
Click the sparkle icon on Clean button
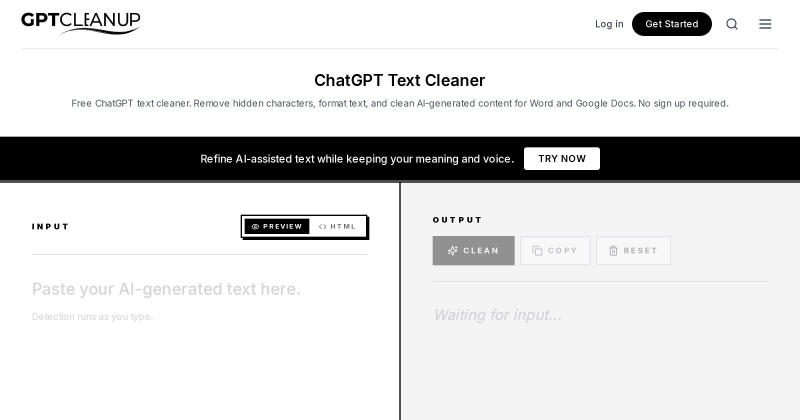453,251
